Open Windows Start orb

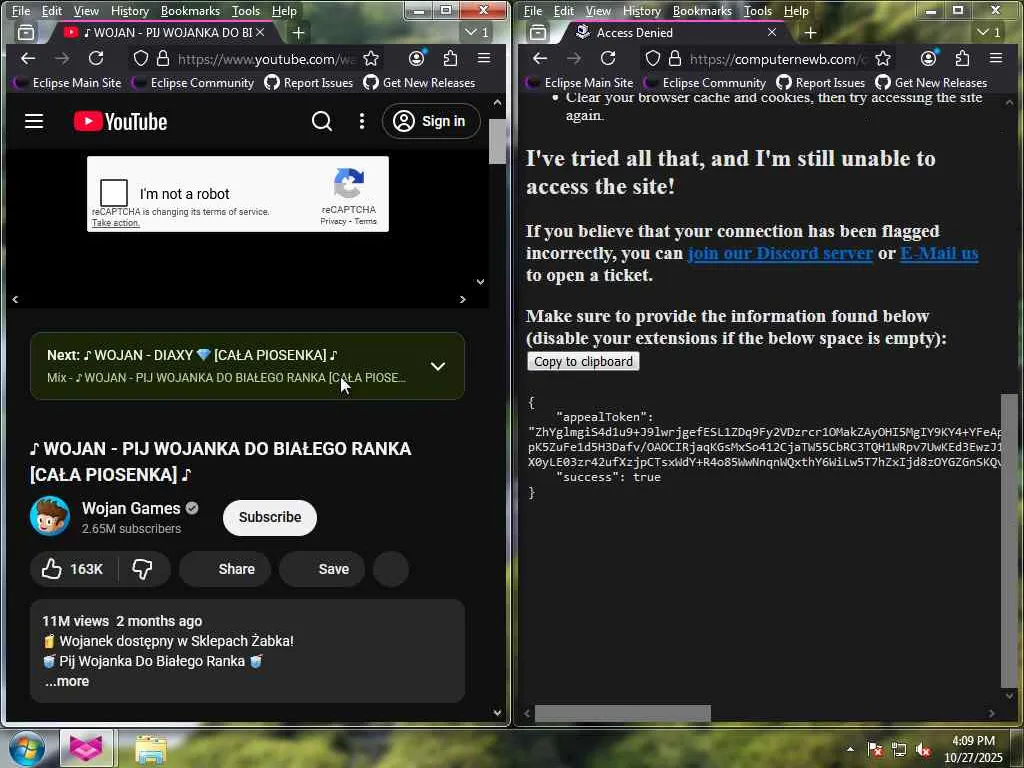point(26,749)
